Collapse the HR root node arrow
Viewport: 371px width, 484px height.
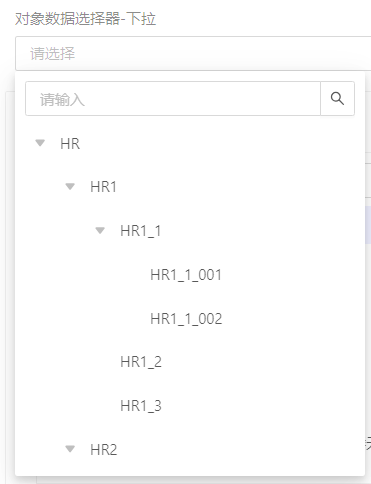coord(40,143)
